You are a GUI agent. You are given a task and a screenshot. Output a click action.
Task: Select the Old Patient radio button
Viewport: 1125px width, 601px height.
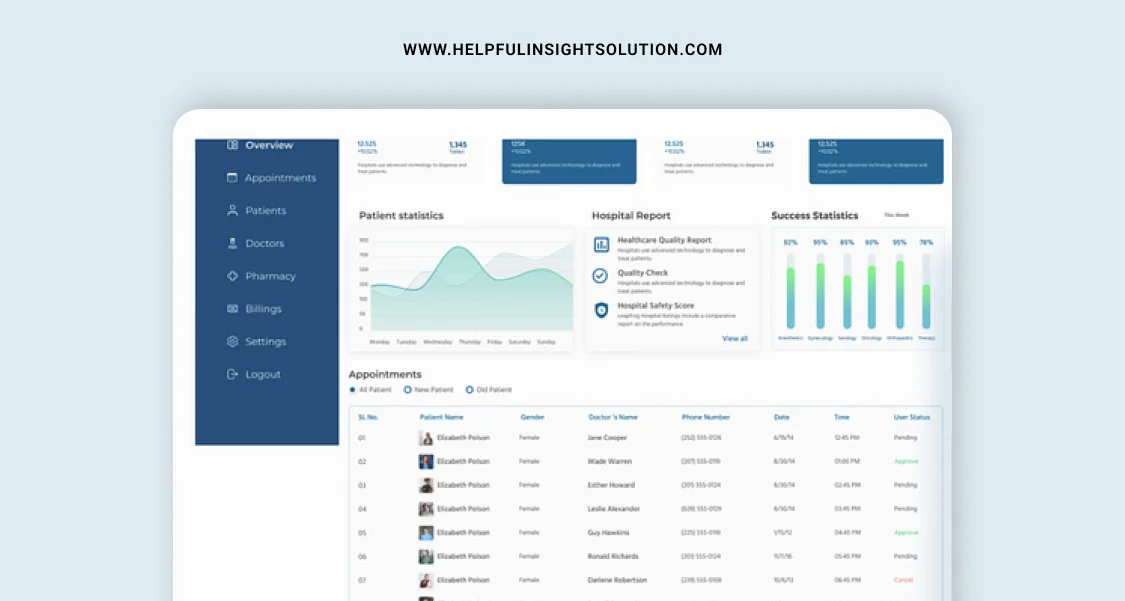469,390
